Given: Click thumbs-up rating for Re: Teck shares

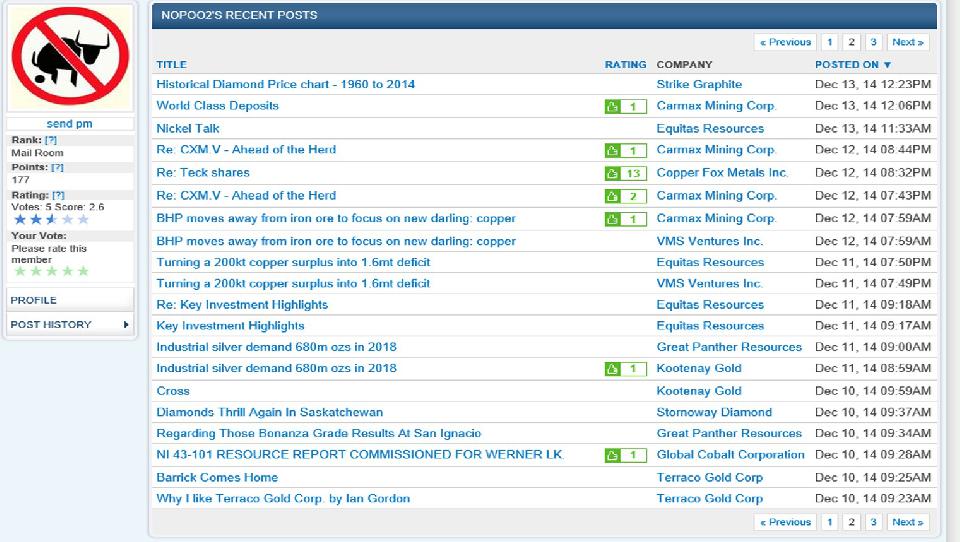Looking at the screenshot, I should [x=613, y=174].
